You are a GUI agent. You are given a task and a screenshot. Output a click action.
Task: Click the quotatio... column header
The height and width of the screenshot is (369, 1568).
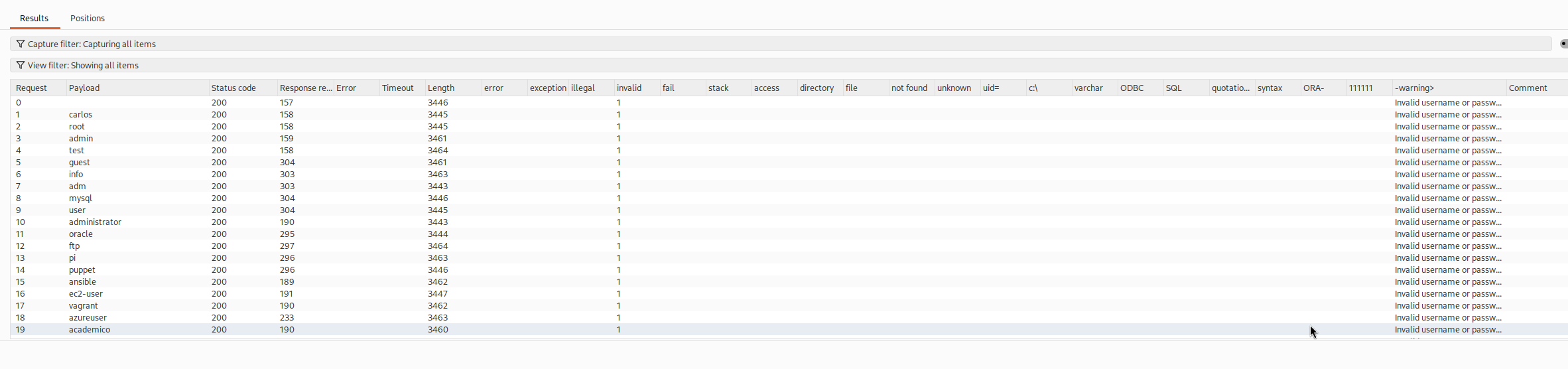coord(1232,88)
